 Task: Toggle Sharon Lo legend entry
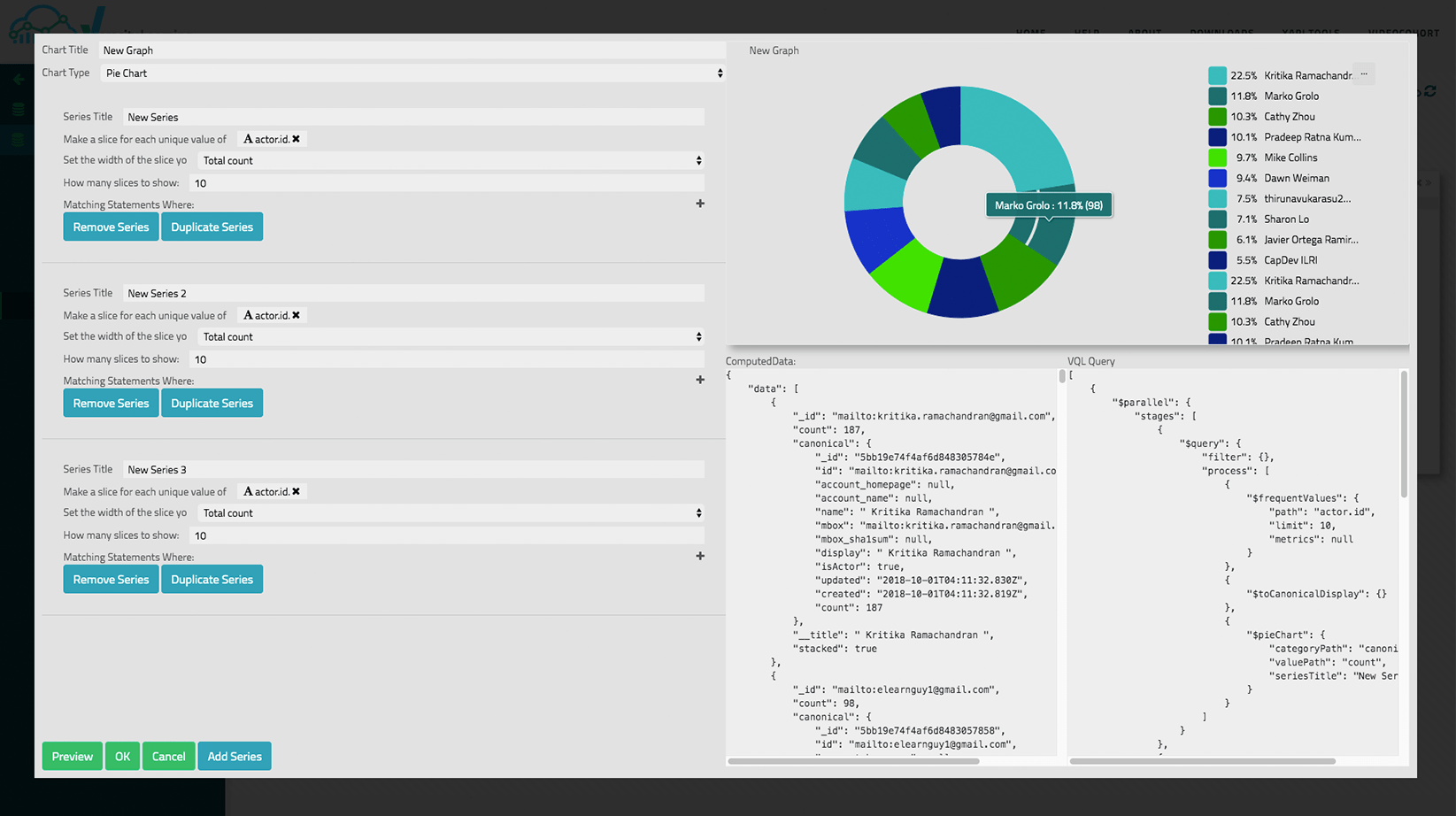[x=1285, y=219]
